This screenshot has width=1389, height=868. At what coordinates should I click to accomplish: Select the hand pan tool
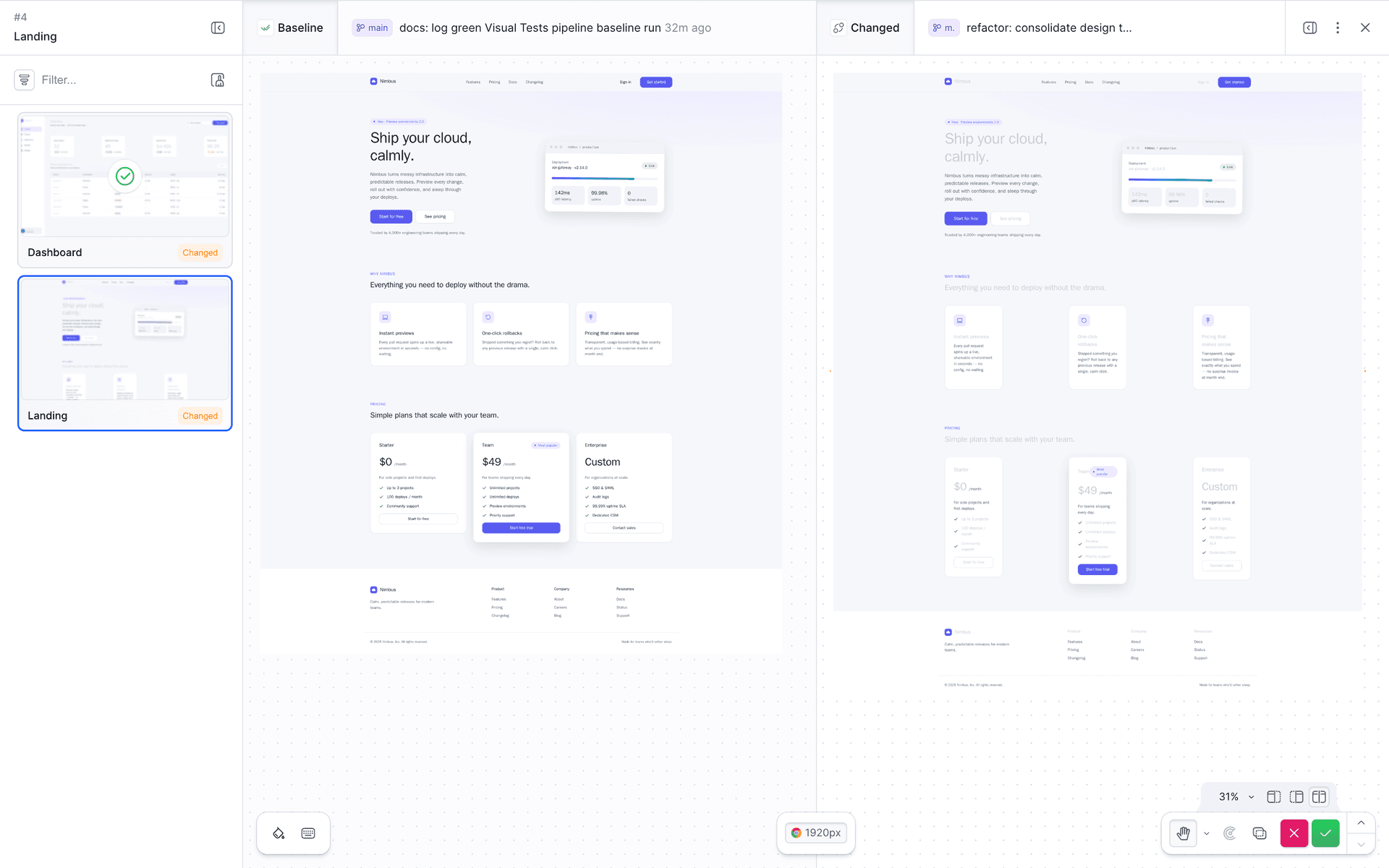[x=1184, y=833]
